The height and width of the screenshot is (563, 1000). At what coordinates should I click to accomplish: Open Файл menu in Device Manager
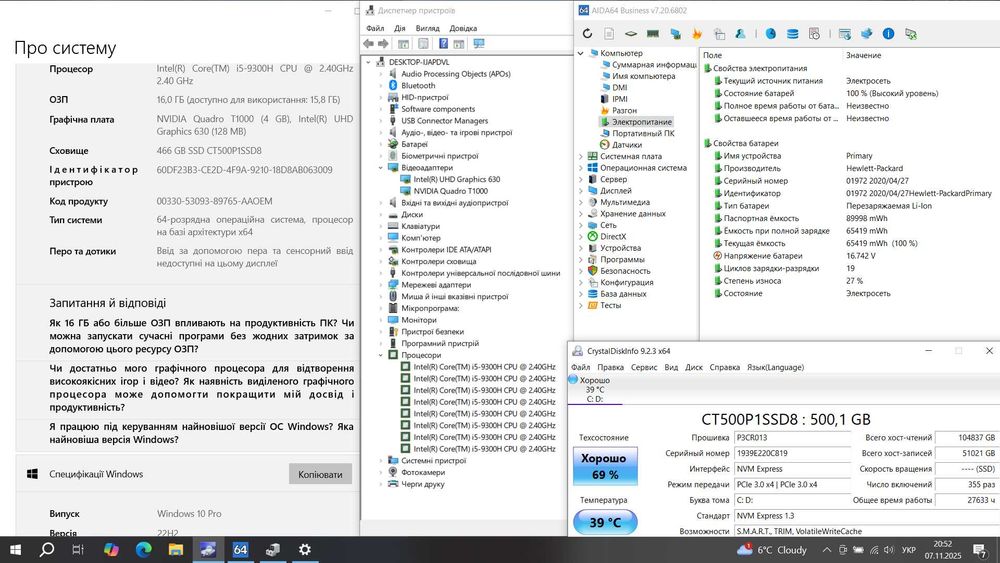tap(375, 28)
